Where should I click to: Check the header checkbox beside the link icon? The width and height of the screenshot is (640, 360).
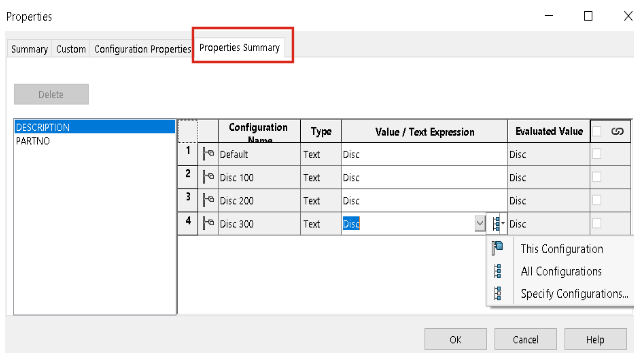(x=596, y=131)
